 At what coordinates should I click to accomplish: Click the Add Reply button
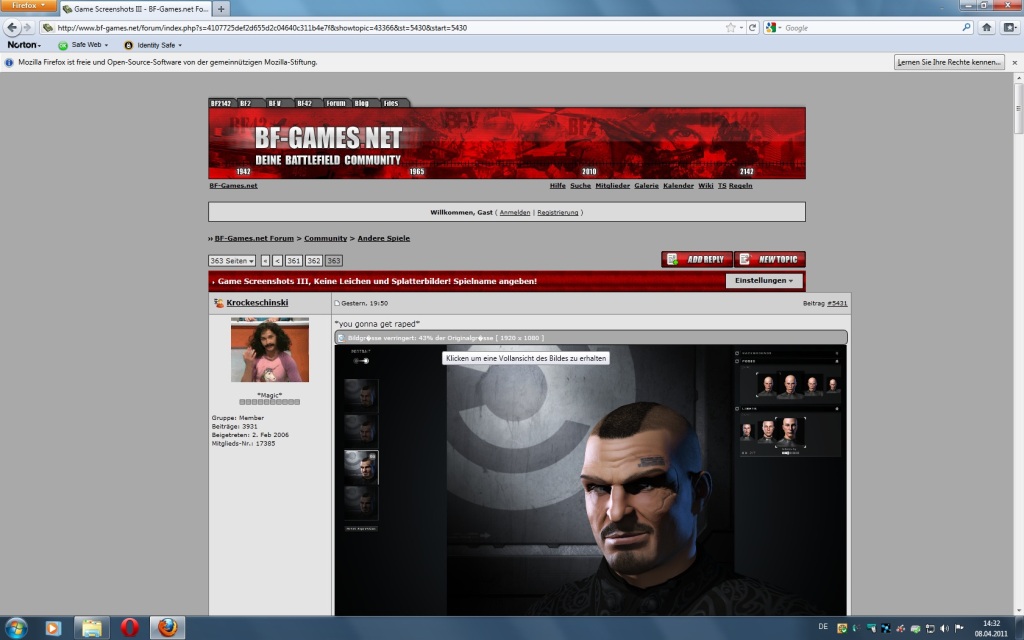click(697, 259)
